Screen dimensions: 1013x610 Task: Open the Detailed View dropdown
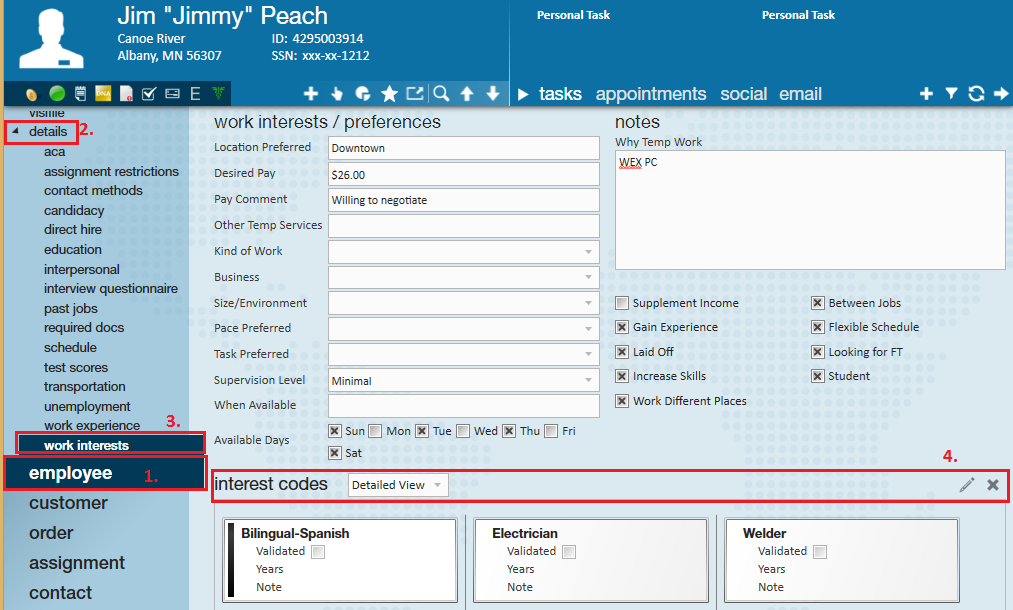coord(398,485)
